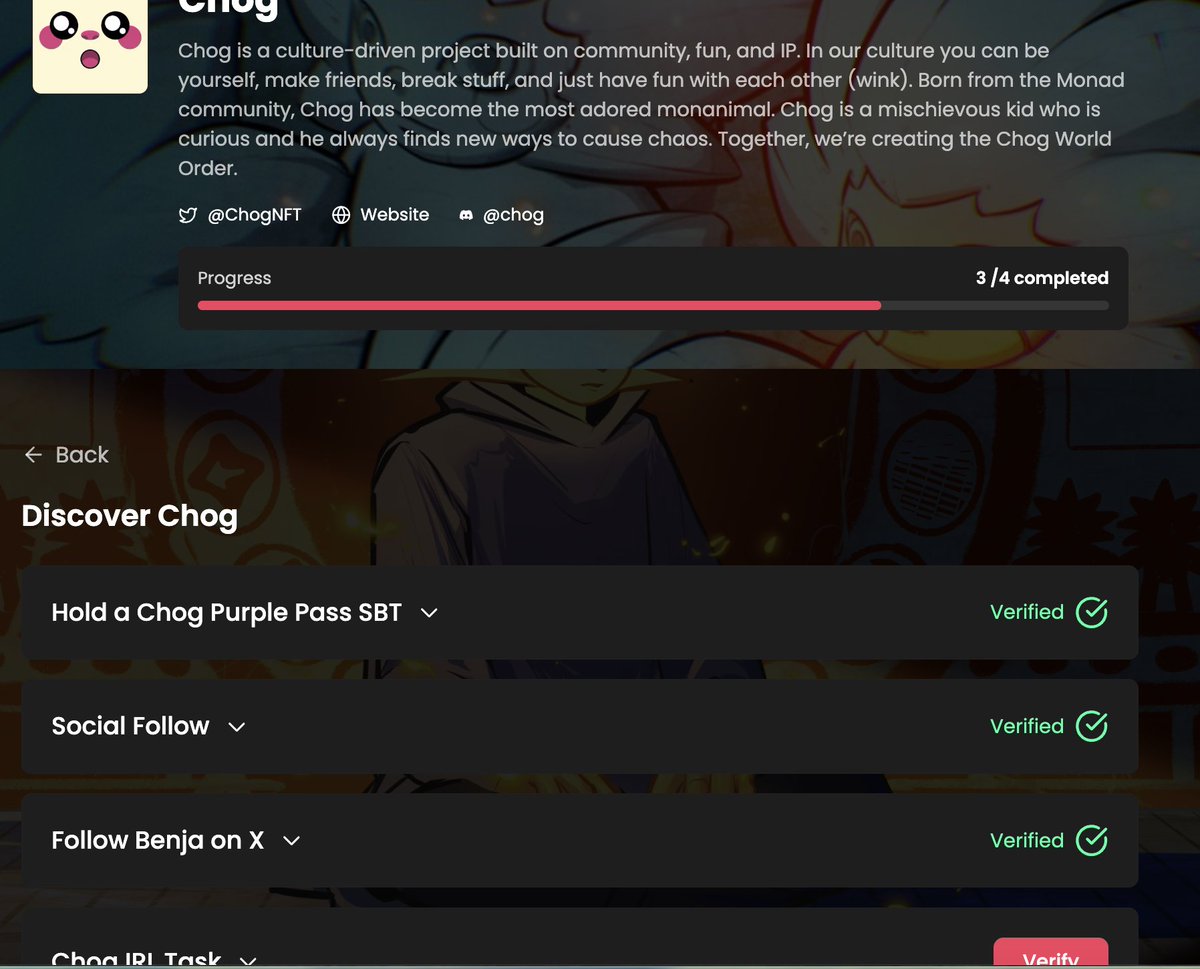
Task: Click the verified checkmark on Purple Pass SBT
Action: coord(1091,612)
